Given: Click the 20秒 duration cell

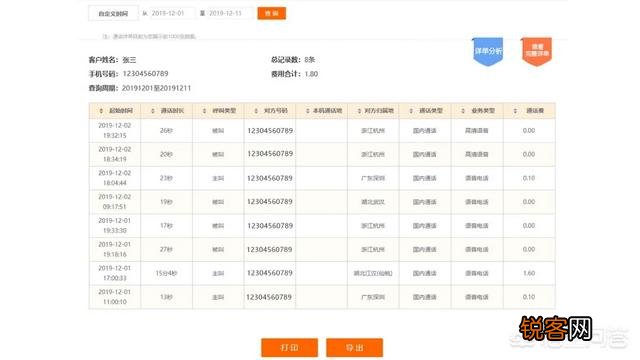Looking at the screenshot, I should click(166, 154).
